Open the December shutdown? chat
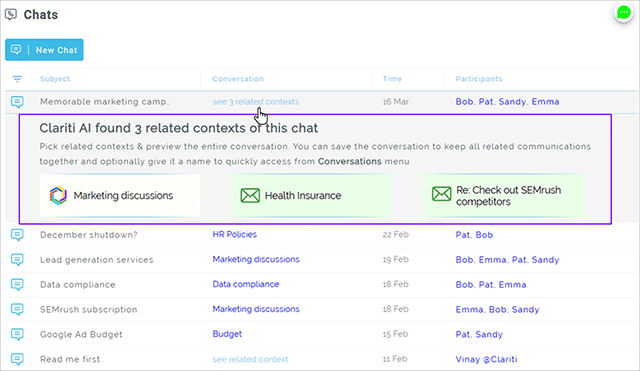 point(89,235)
